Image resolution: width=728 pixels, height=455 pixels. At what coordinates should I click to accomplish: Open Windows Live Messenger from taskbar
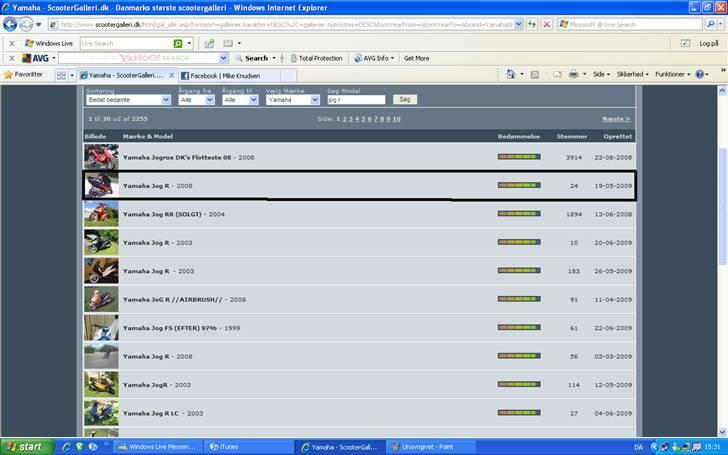click(x=159, y=447)
